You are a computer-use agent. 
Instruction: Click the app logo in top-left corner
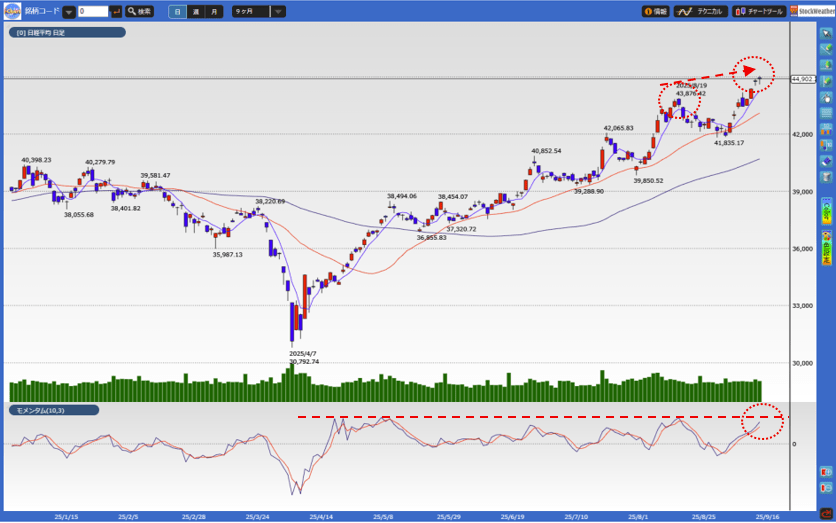point(12,11)
